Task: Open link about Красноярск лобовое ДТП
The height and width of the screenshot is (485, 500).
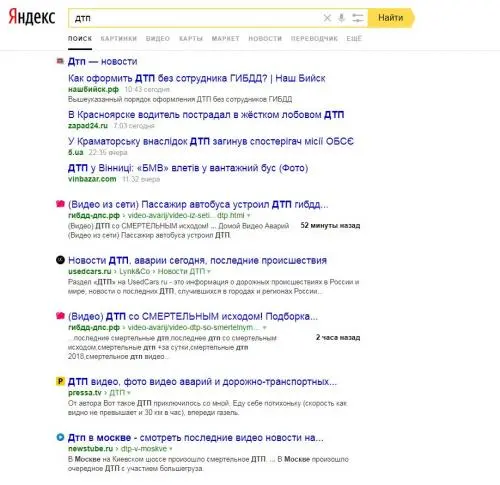Action: (206, 115)
